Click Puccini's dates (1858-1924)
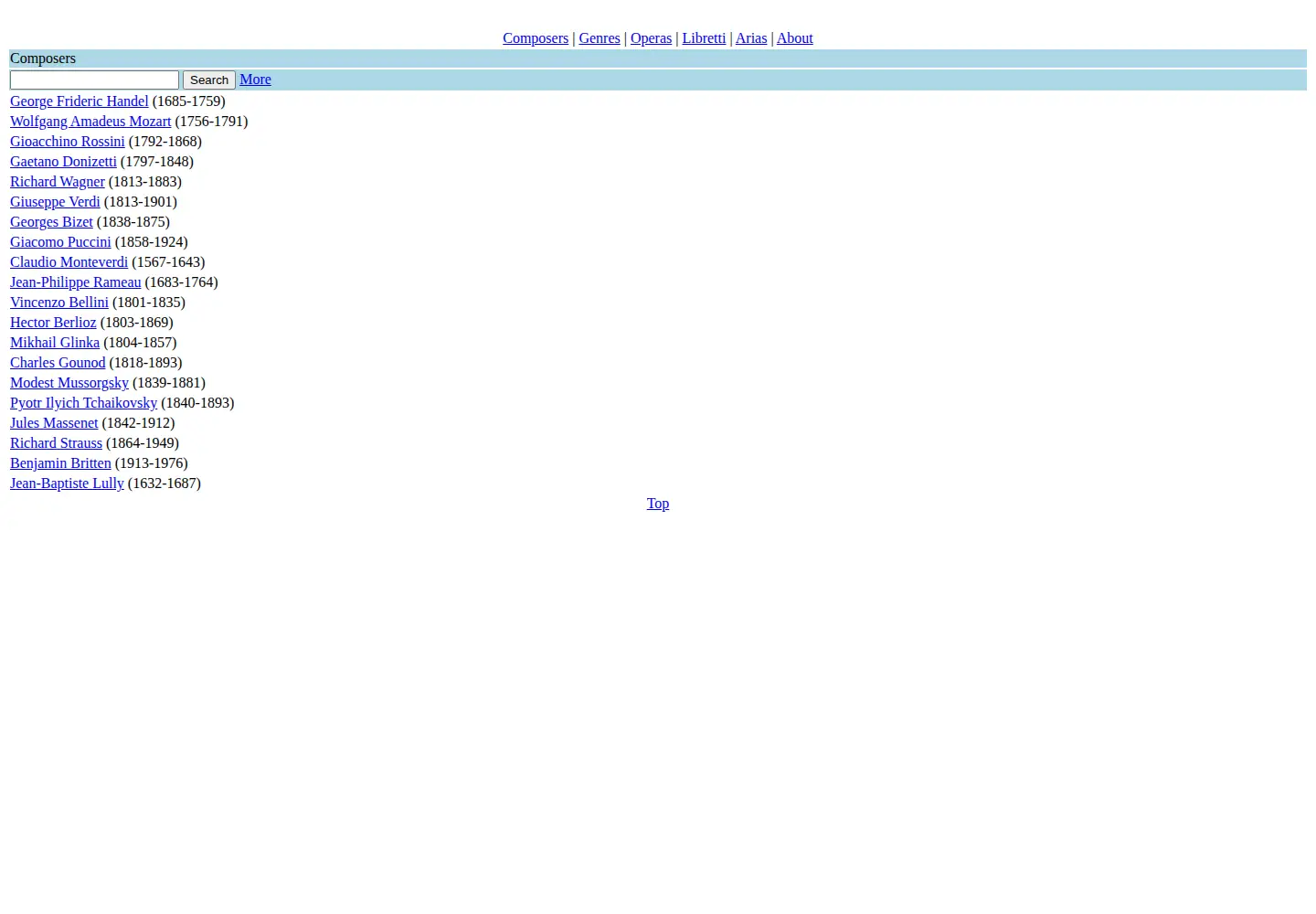The image size is (1316, 914). pyautogui.click(x=152, y=242)
